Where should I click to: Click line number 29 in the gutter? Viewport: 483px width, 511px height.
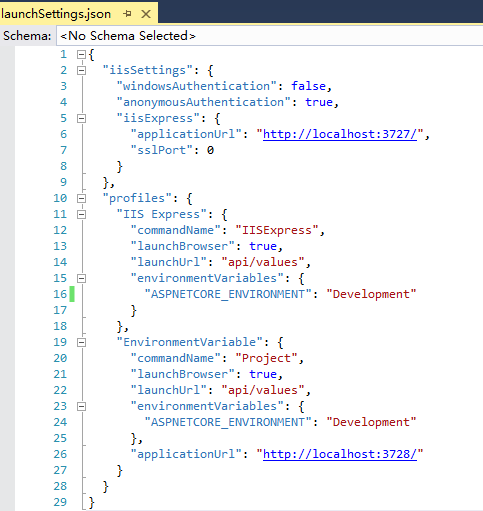click(60, 502)
